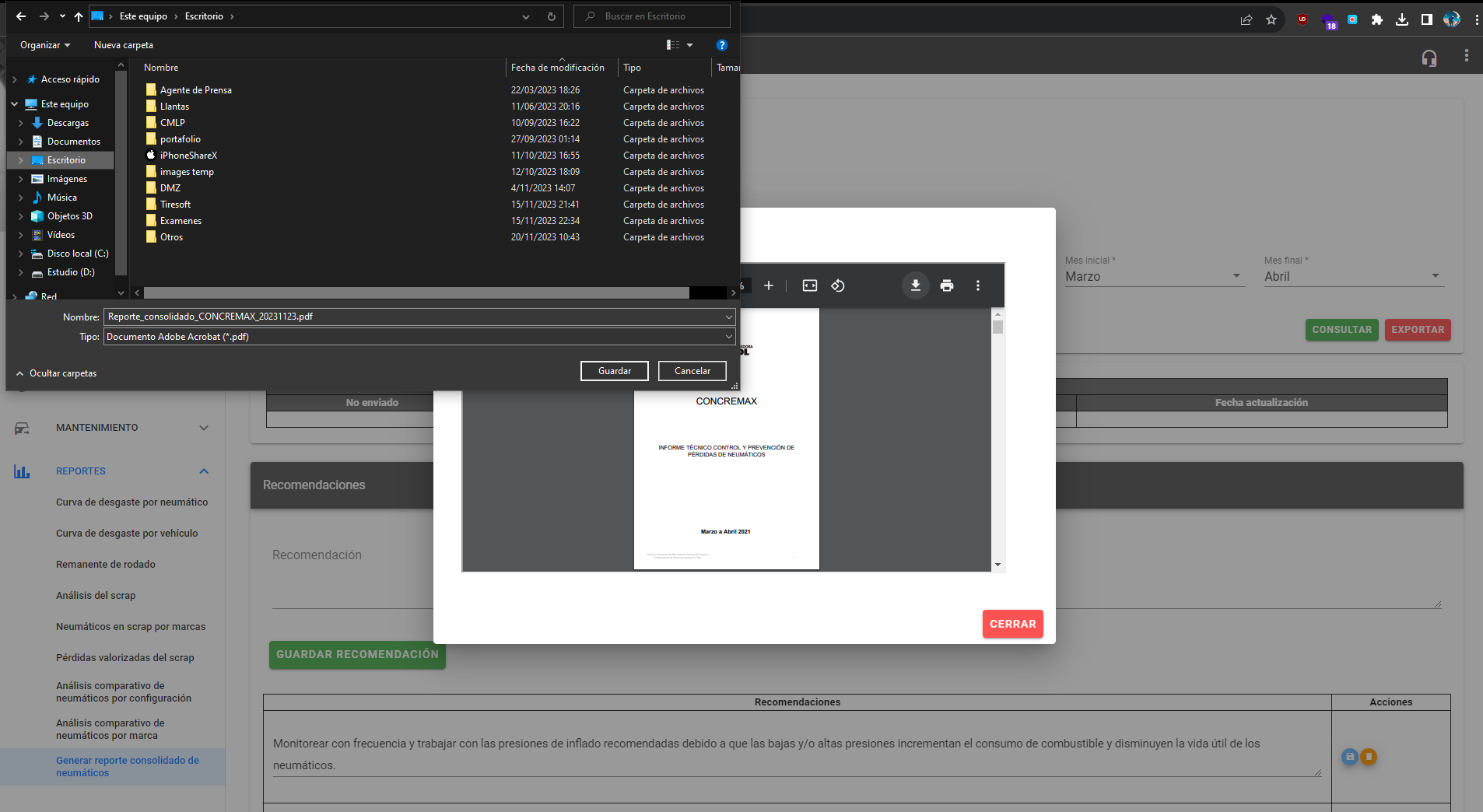
Task: Open the Mes final dropdown
Action: point(1352,276)
